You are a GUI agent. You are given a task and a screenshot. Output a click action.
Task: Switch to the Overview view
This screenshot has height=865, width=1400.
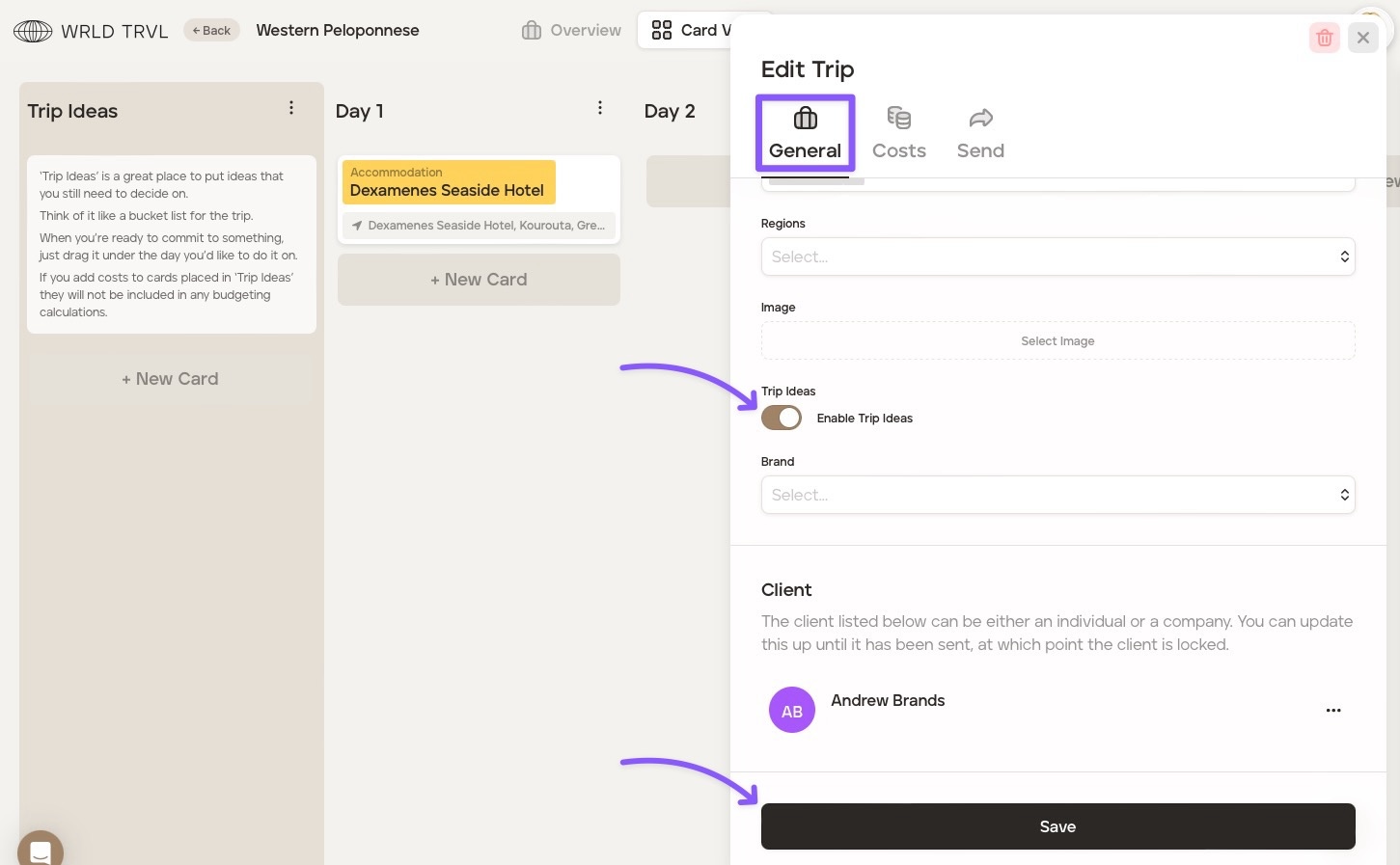coord(572,30)
